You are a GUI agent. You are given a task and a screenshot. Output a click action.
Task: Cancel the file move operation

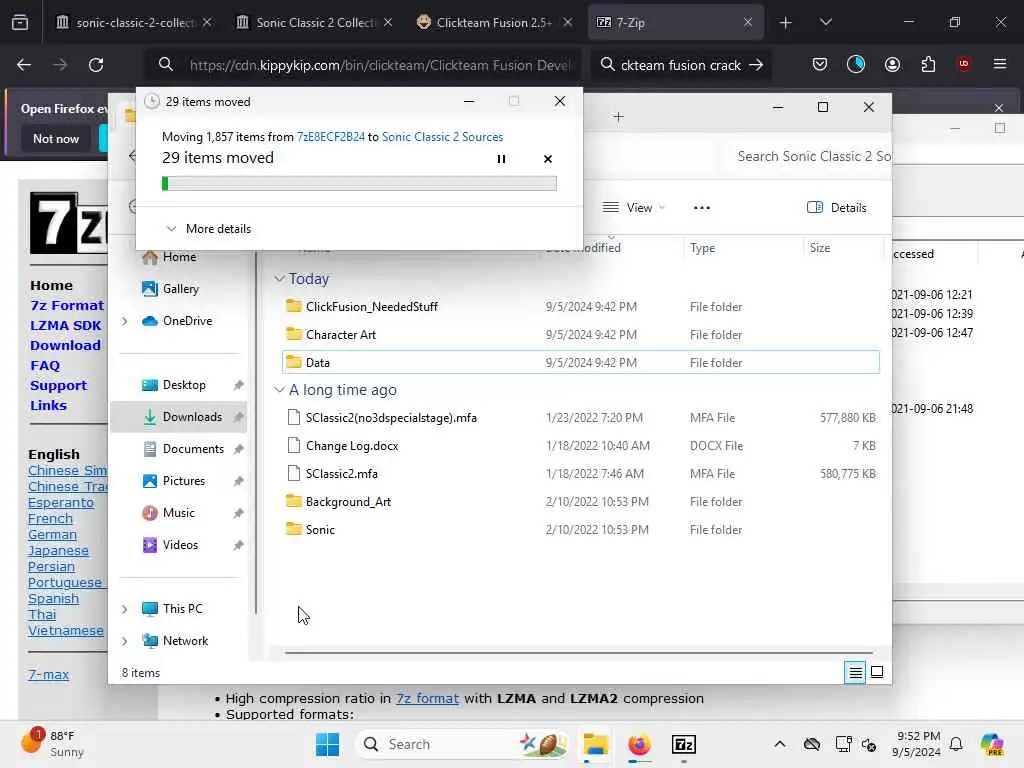(x=547, y=159)
